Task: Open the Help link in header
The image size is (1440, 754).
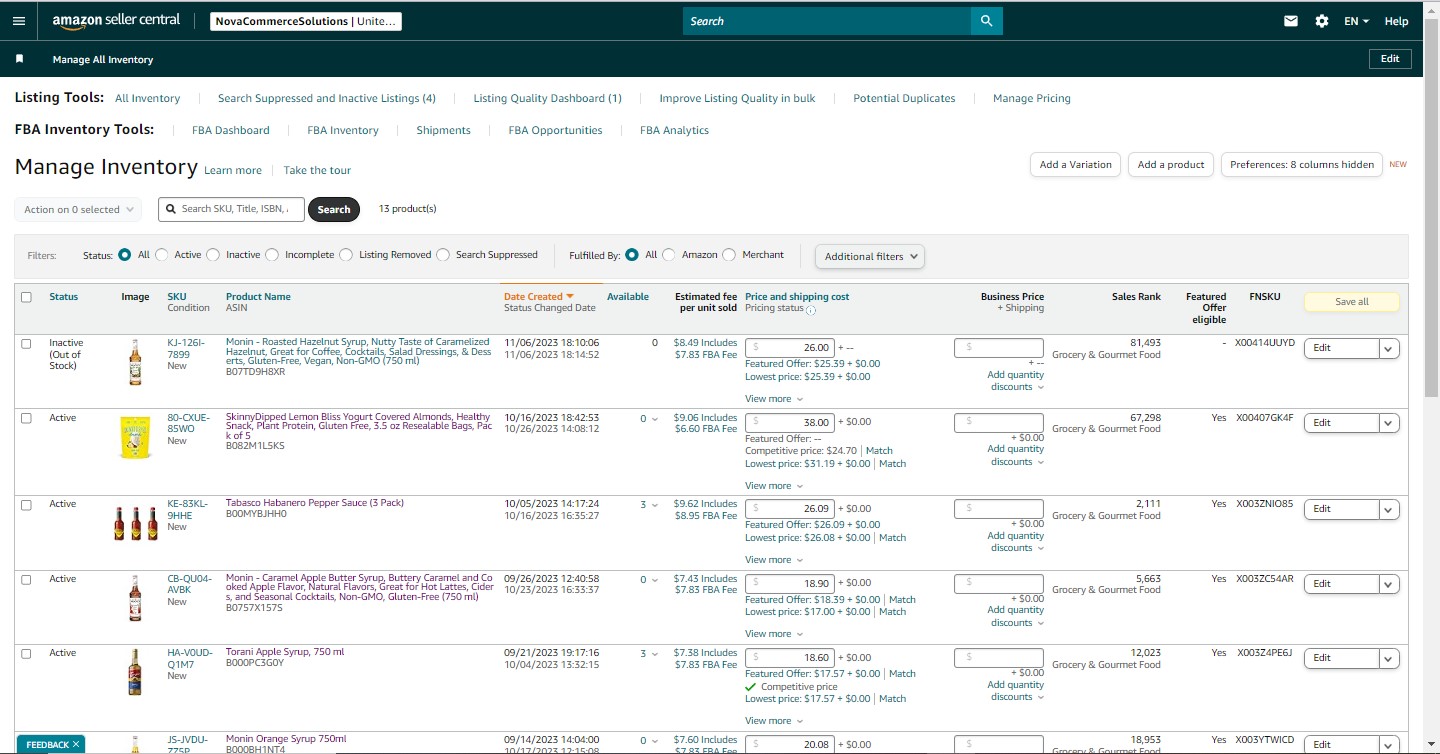Action: coord(1396,21)
